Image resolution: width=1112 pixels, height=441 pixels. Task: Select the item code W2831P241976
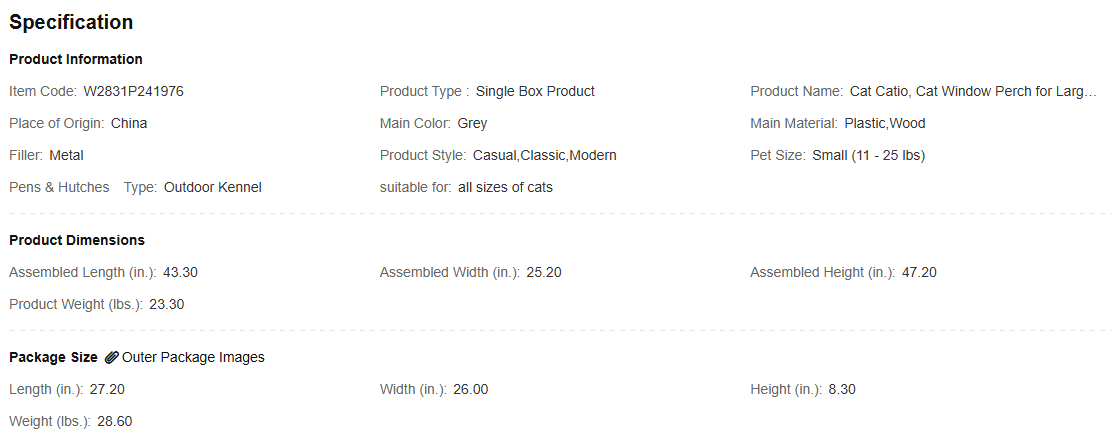click(x=133, y=91)
